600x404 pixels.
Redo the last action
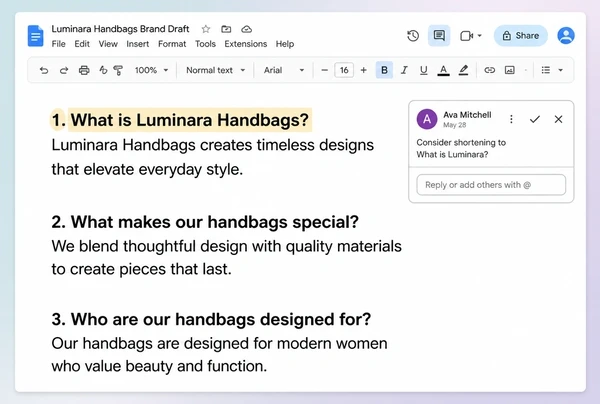(x=64, y=70)
